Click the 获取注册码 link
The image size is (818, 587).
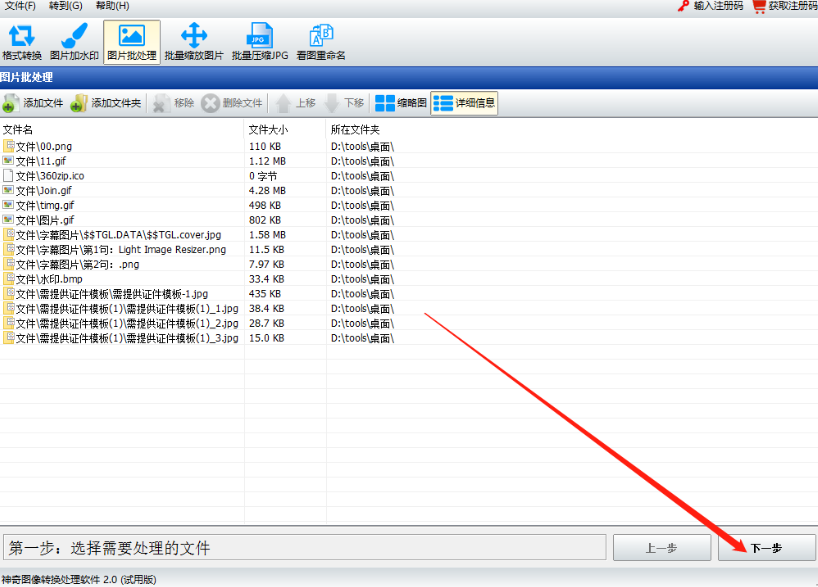(785, 6)
